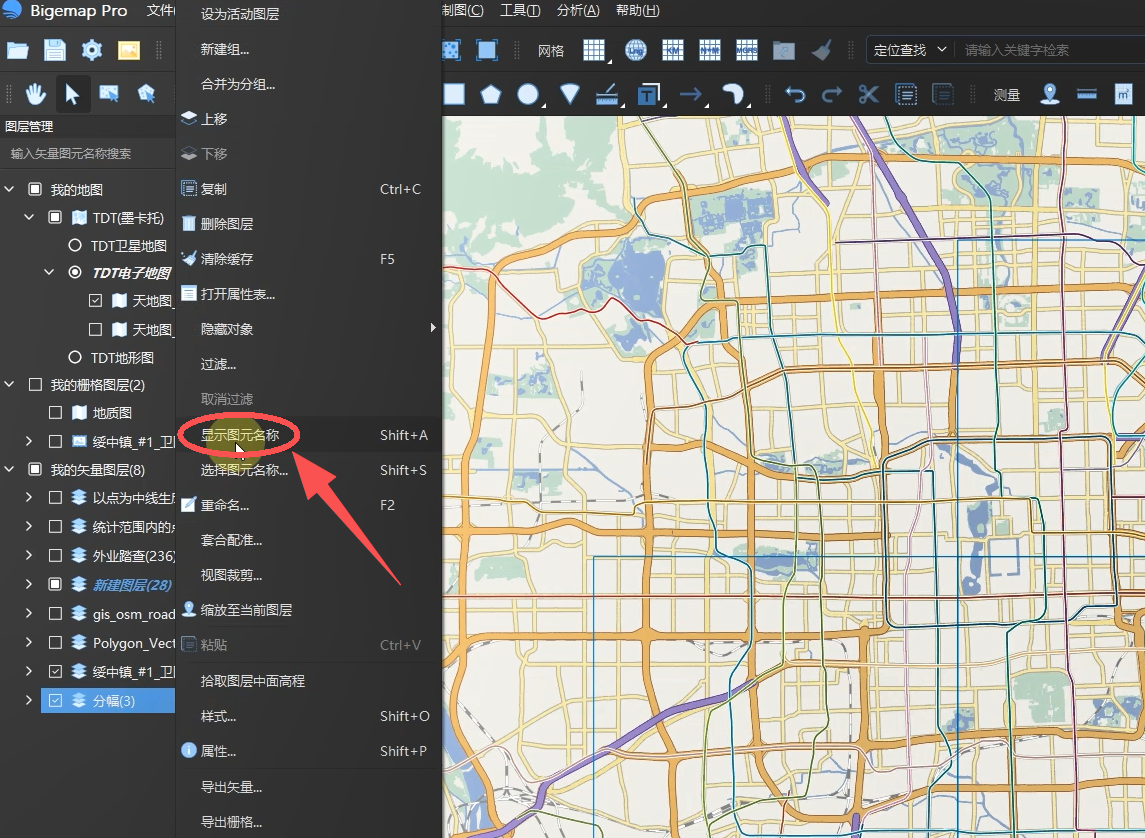
Task: Click the yellow picture icon
Action: click(129, 50)
